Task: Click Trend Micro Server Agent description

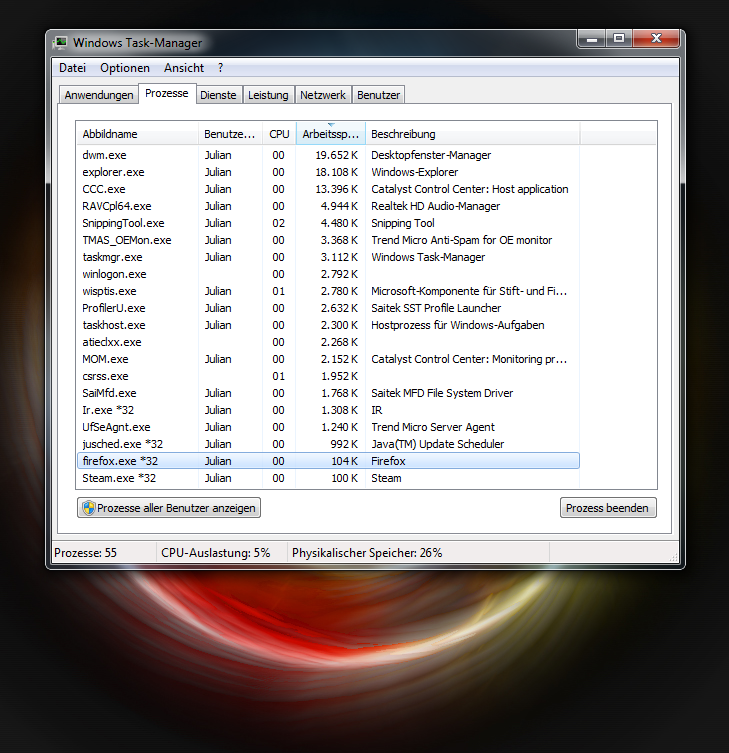Action: tap(433, 427)
